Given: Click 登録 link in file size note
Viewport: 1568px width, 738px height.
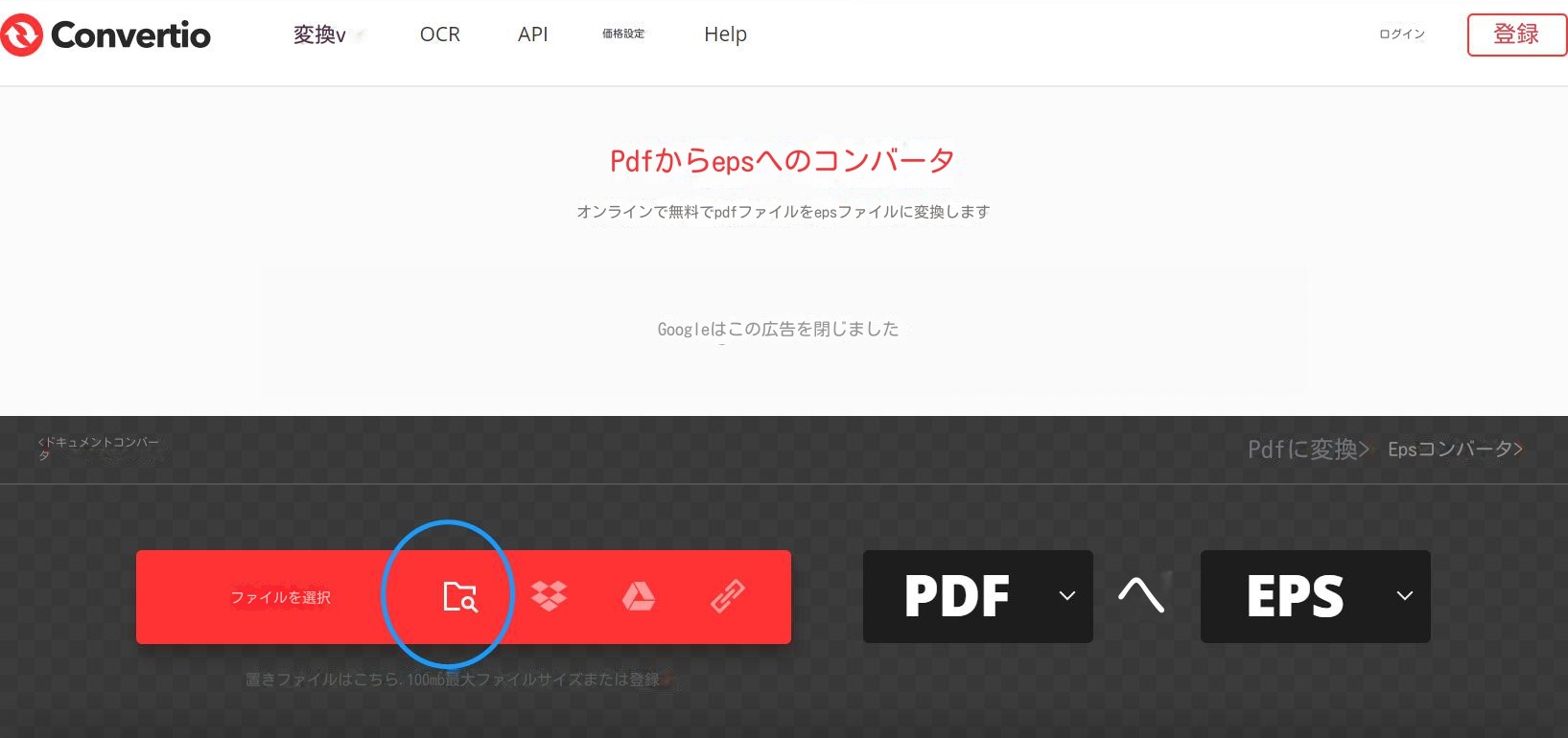Looking at the screenshot, I should 644,680.
